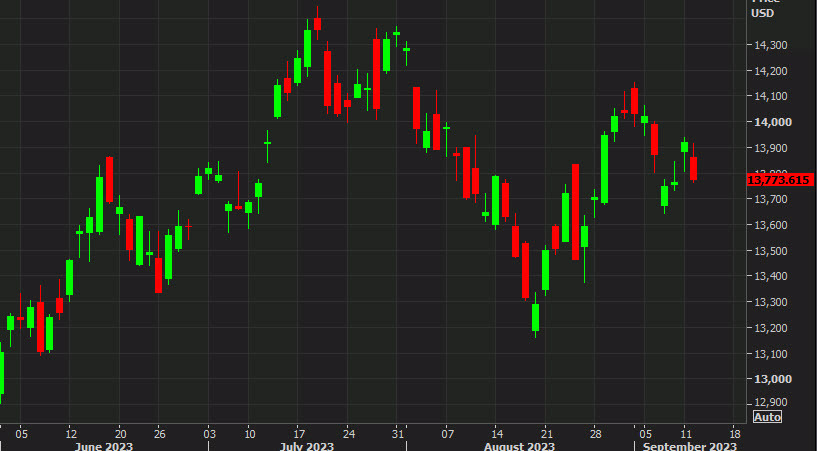
Task: Select the June 2023 month label
Action: 104,446
